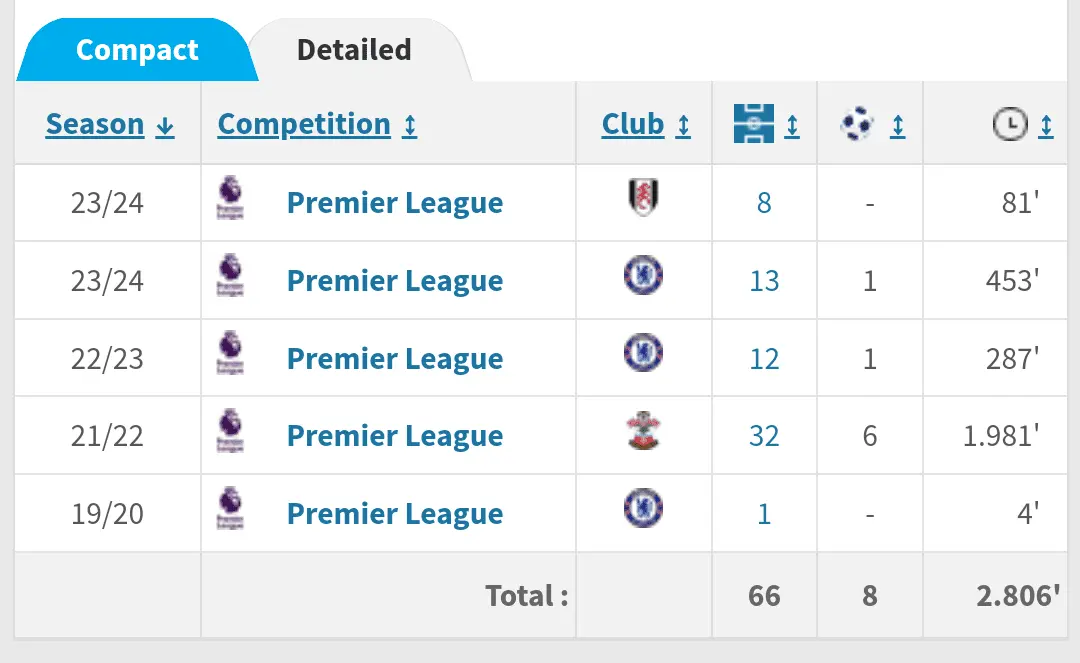
Task: Click Chelsea crest in 19/20 row
Action: pos(643,508)
